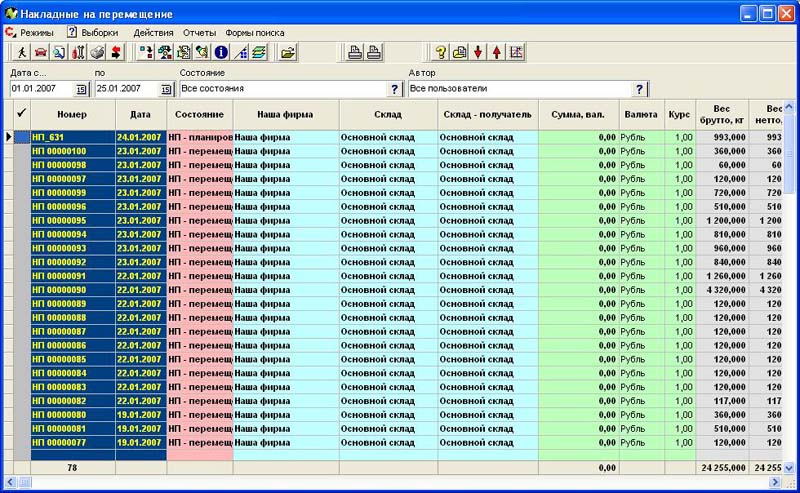
Task: Click the first printer icon
Action: [354, 53]
